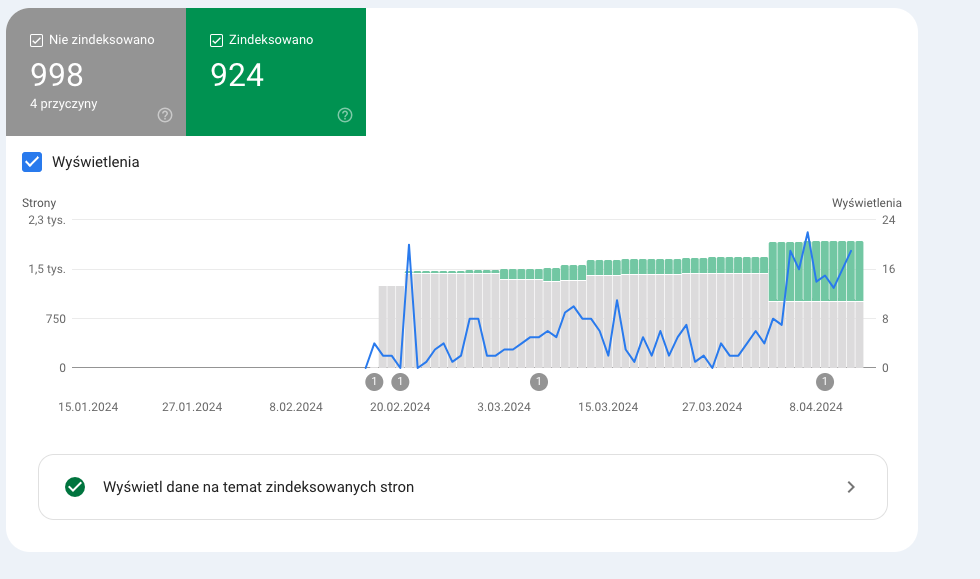This screenshot has width=980, height=579.
Task: Open Wyświetl dane na temat zindeksowanych stron
Action: point(462,487)
